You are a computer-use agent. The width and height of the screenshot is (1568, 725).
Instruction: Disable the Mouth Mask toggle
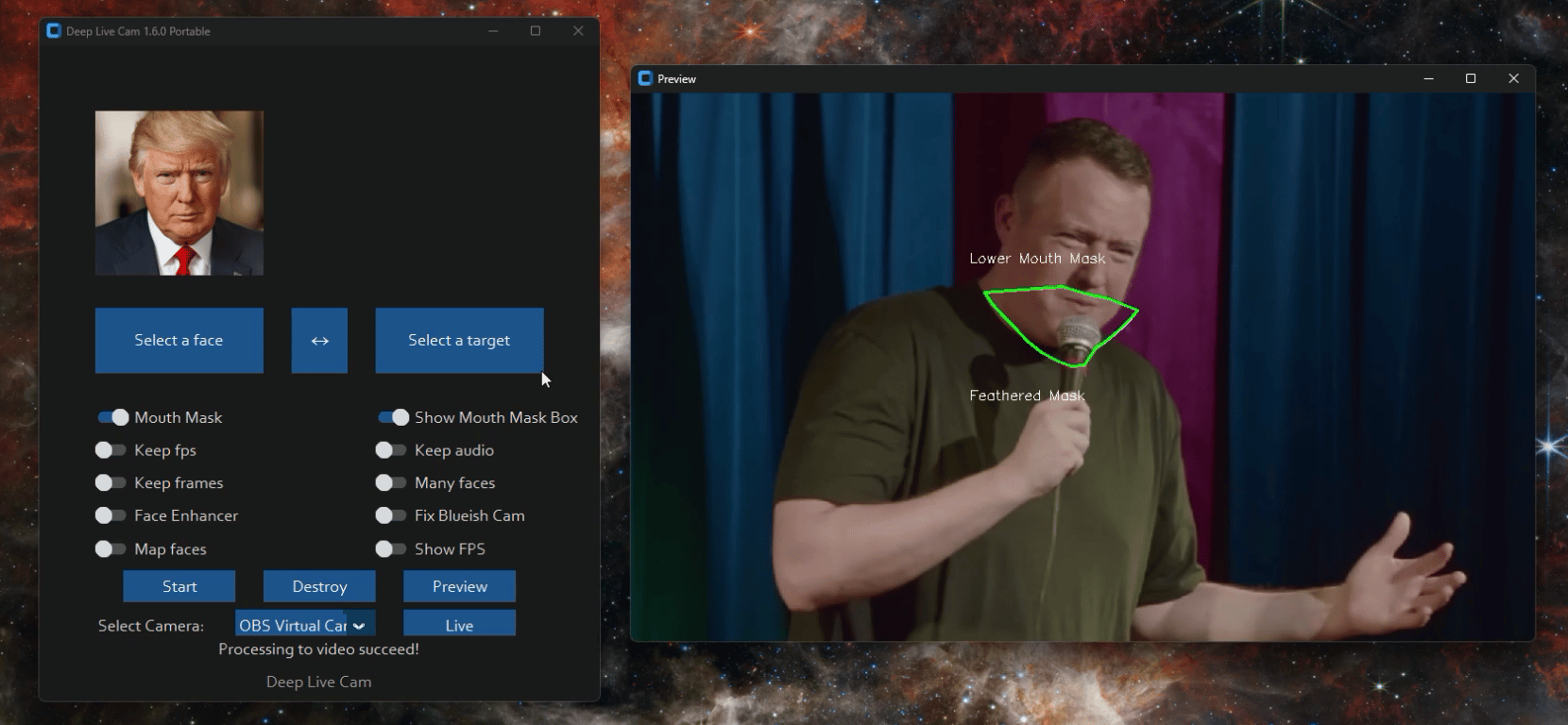click(x=112, y=417)
